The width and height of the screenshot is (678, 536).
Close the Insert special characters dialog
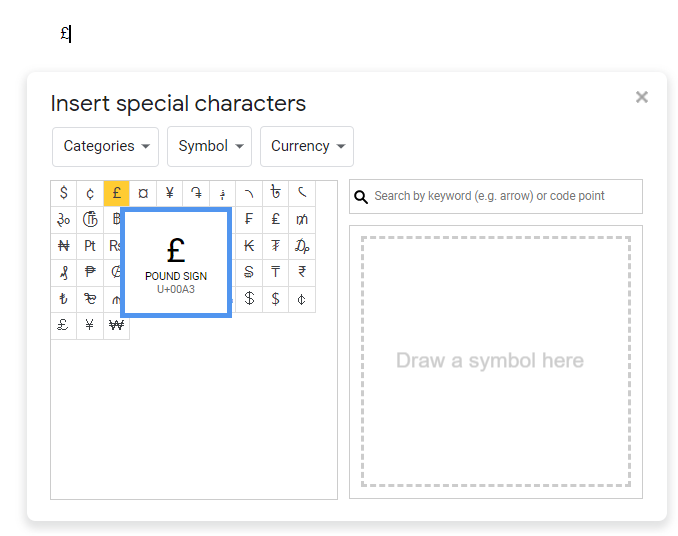tap(642, 97)
